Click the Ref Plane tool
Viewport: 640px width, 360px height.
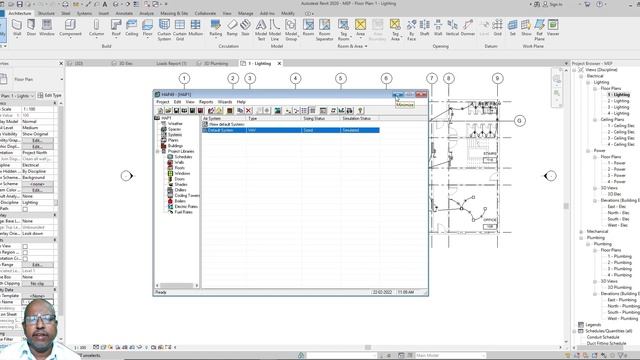coord(540,29)
